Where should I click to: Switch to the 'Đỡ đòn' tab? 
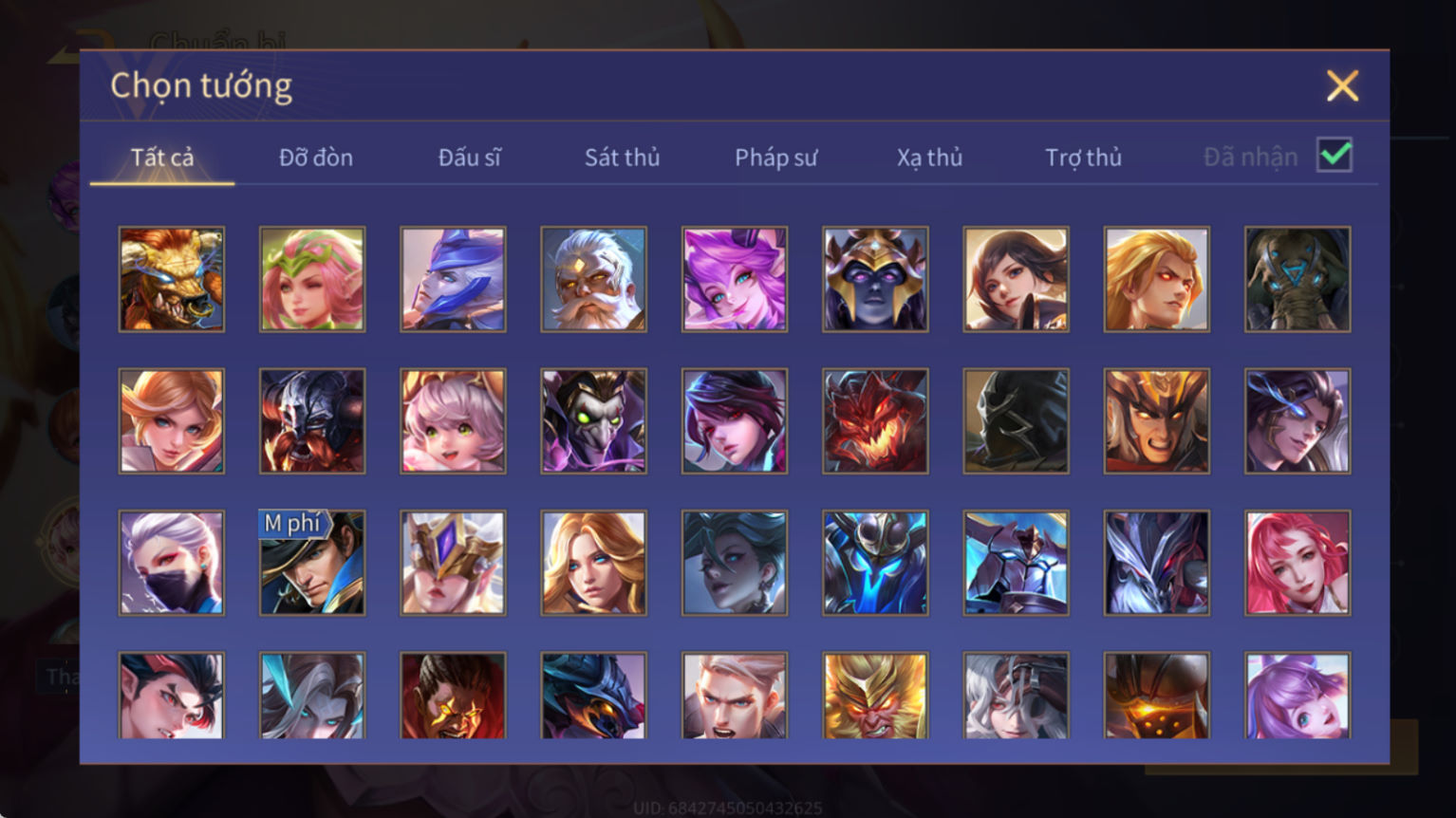[316, 158]
